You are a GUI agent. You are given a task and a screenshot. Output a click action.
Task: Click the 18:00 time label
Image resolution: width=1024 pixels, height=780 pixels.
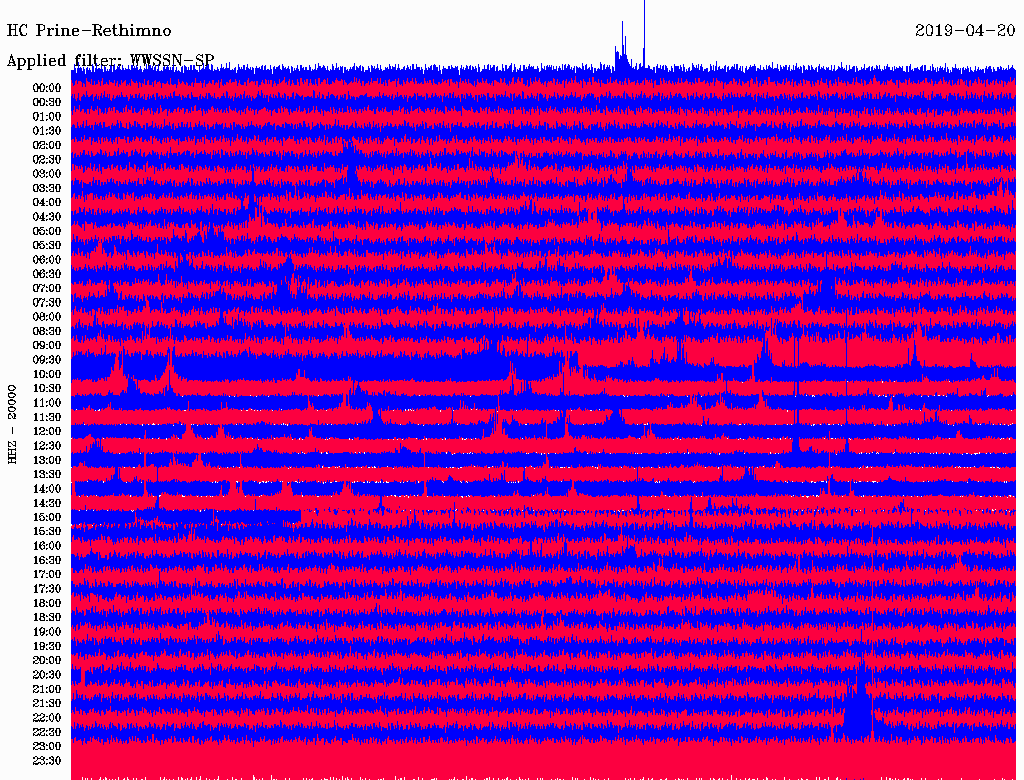47,603
